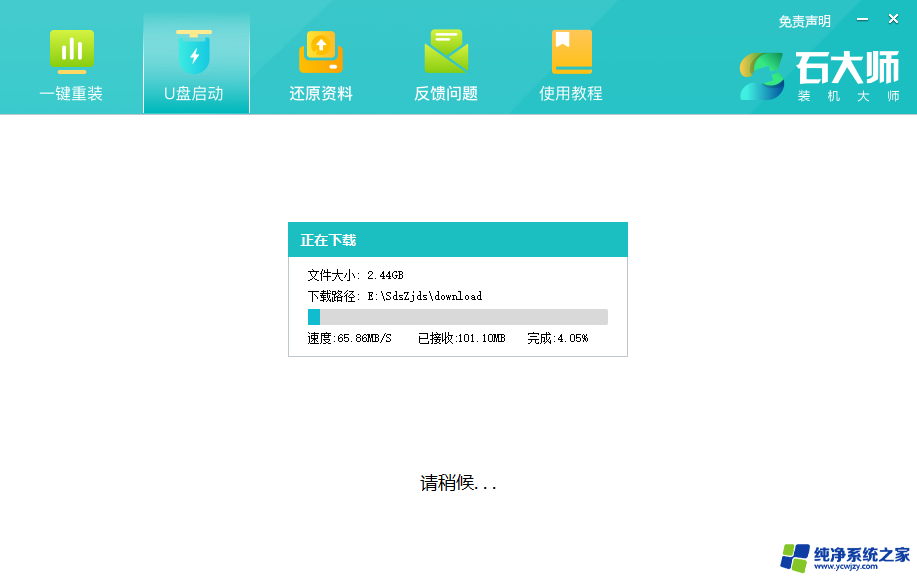
Task: Switch to the 一键重装 tab label
Action: 71,94
